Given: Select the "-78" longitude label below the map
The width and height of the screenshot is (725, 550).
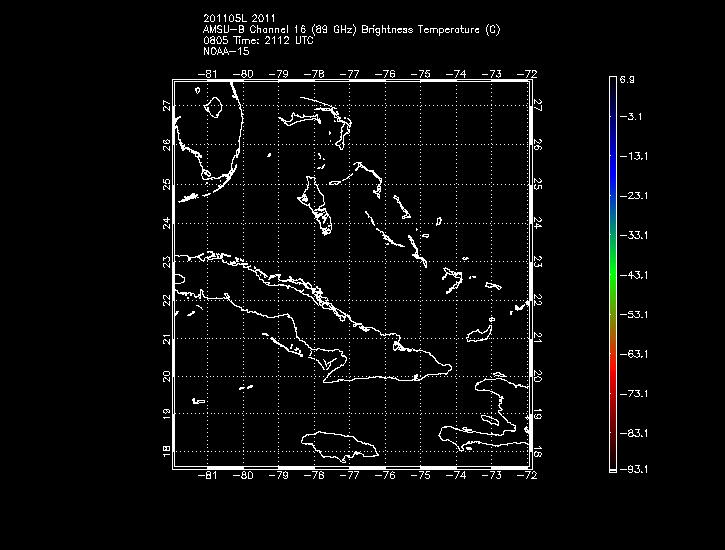Looking at the screenshot, I should point(314,475).
